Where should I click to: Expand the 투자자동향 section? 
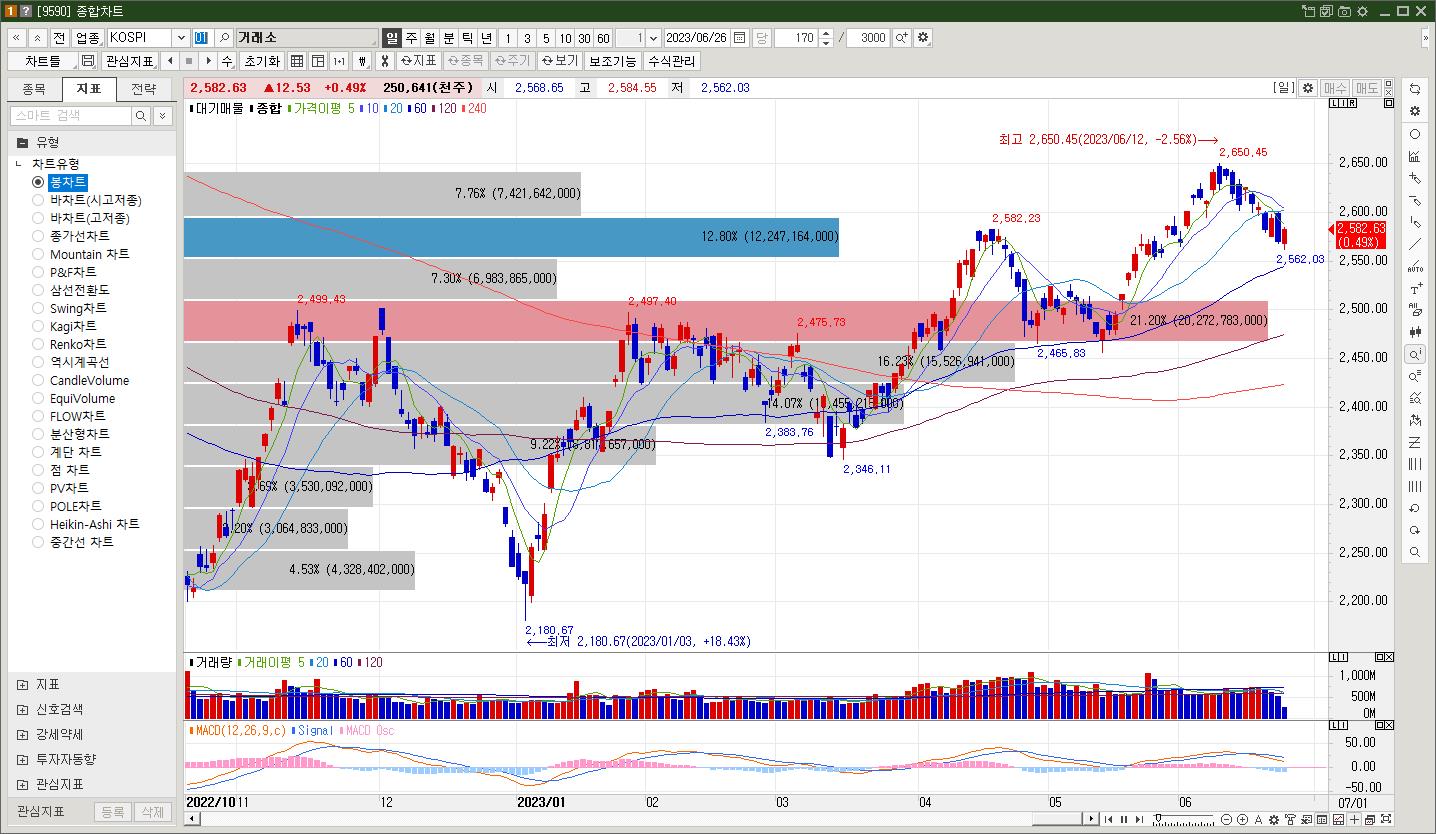coord(22,760)
